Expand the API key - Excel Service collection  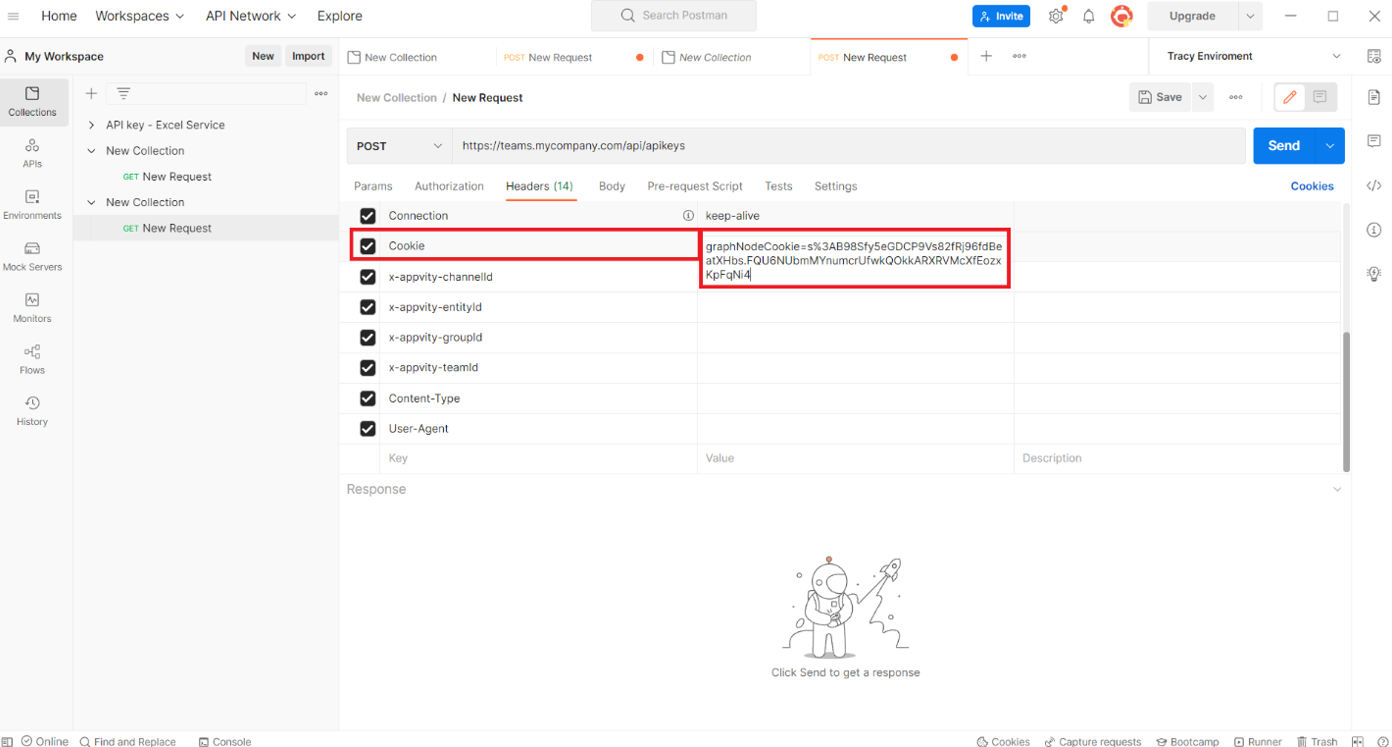(x=92, y=125)
